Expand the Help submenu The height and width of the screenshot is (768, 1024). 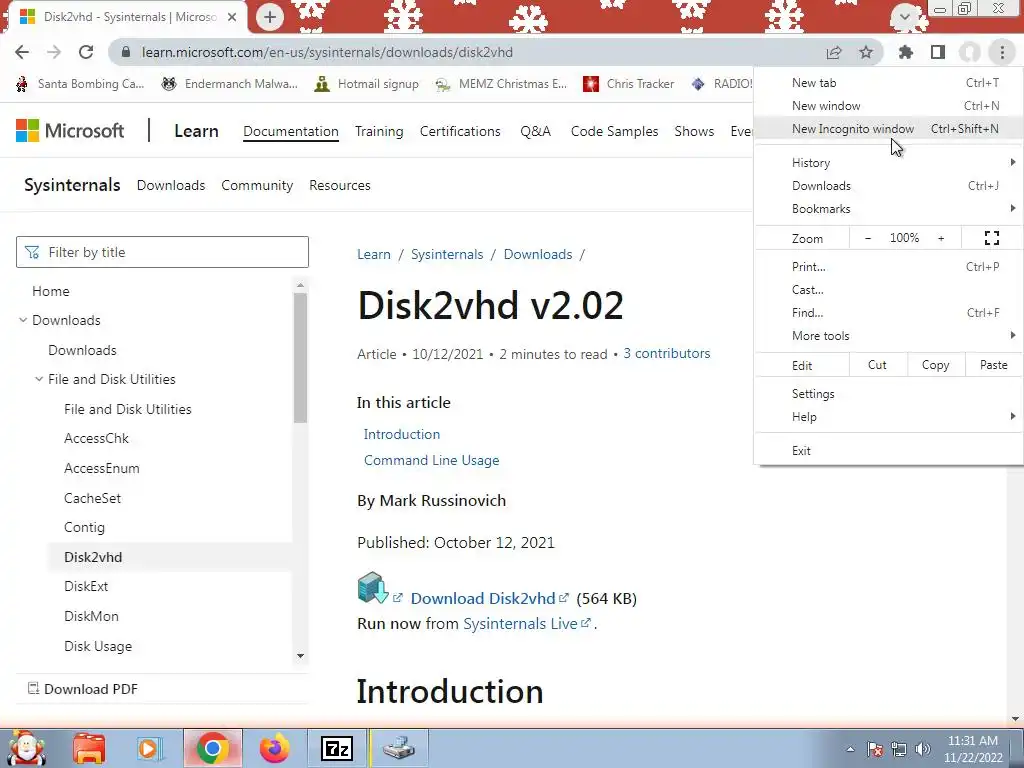[x=888, y=417]
